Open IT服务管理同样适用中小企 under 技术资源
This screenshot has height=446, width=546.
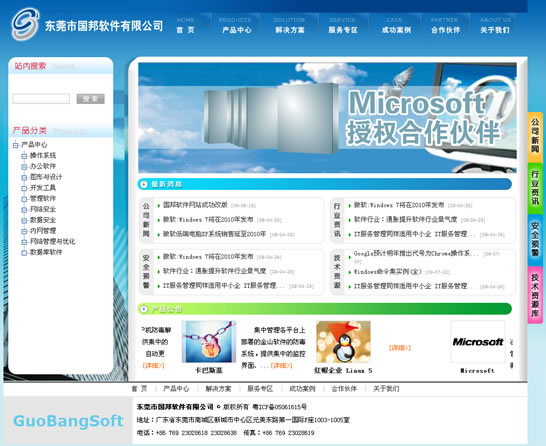point(415,286)
